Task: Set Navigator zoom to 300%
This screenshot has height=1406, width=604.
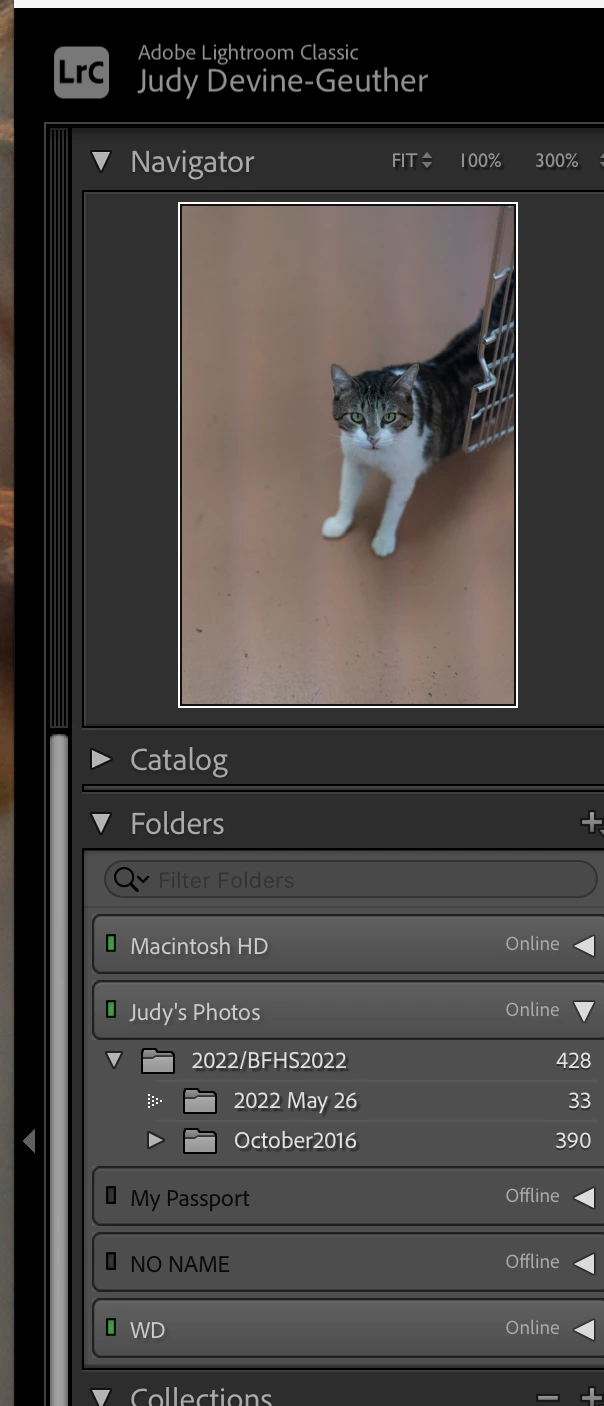Action: [557, 161]
